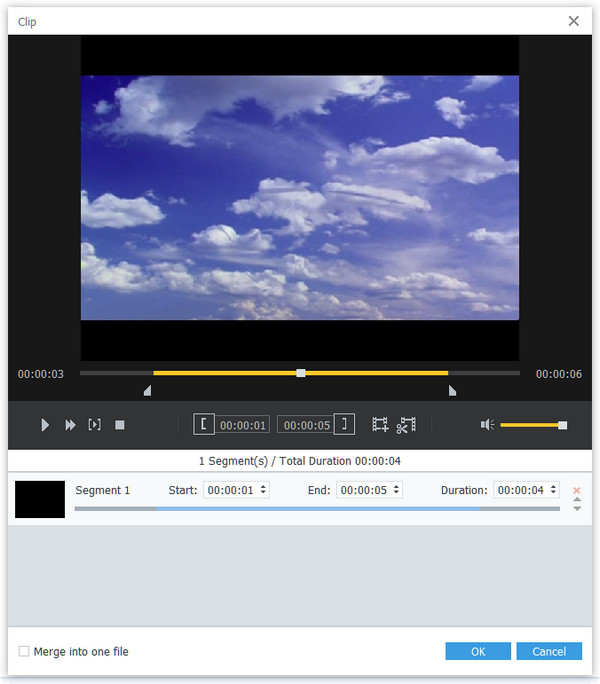Click the playhead on the preview timeline
The width and height of the screenshot is (600, 684).
(301, 373)
